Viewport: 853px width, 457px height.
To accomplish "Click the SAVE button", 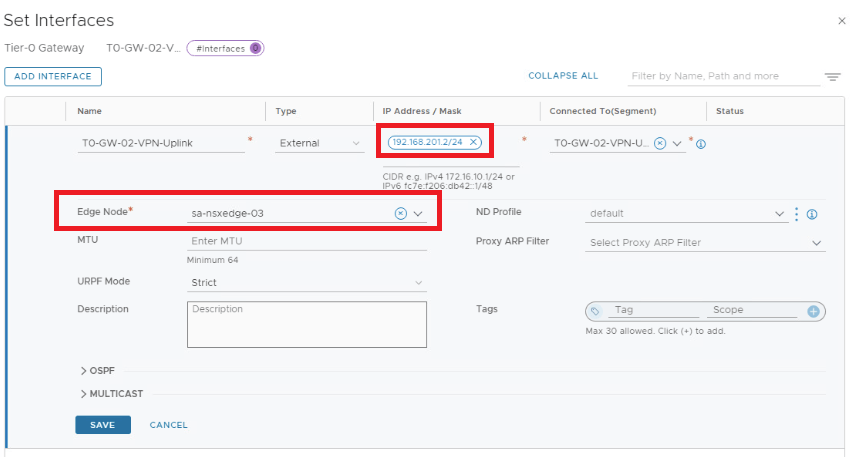I will point(101,425).
